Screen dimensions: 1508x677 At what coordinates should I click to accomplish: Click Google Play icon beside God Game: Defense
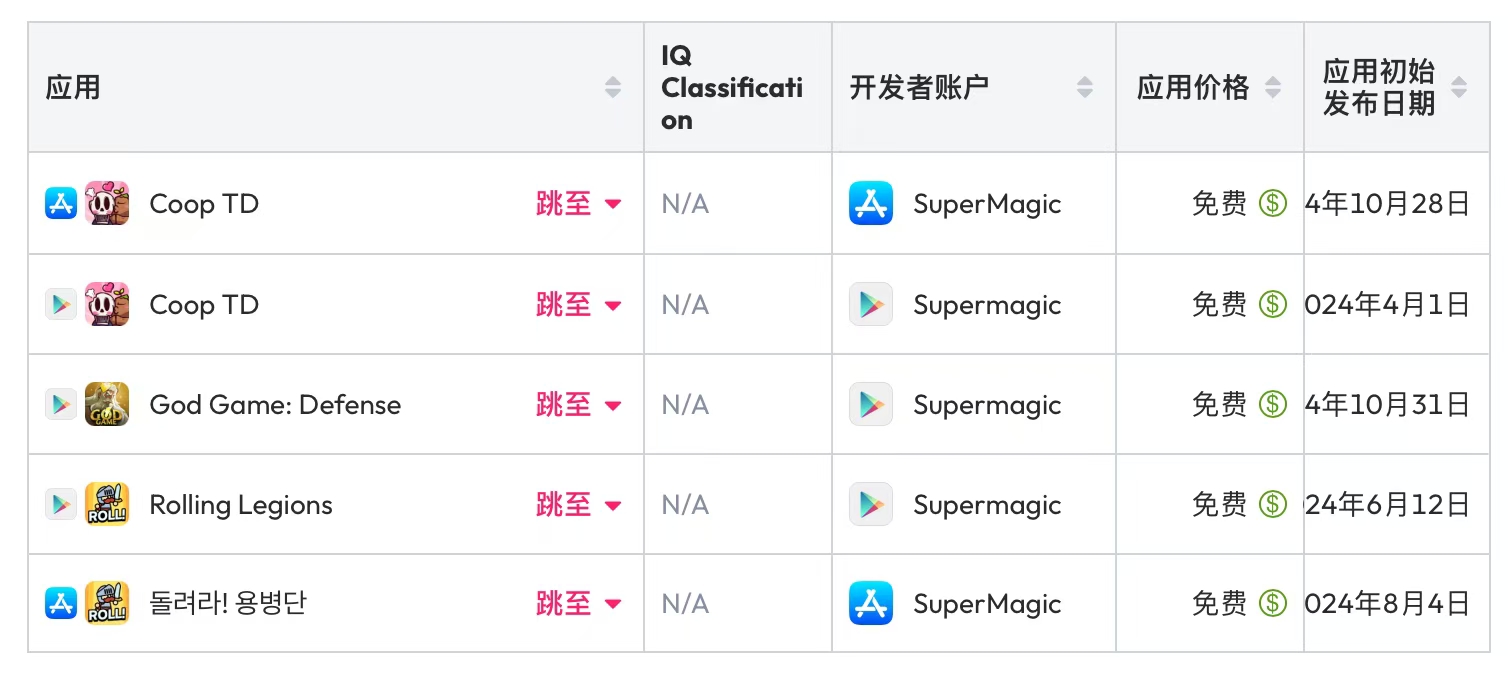pyautogui.click(x=61, y=404)
